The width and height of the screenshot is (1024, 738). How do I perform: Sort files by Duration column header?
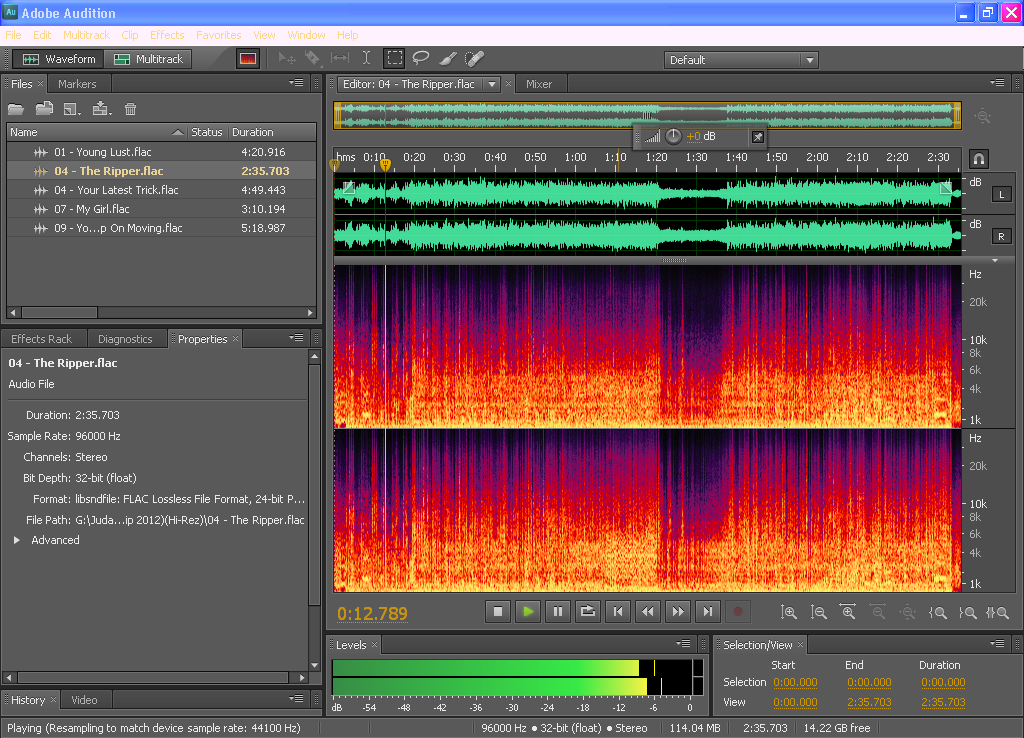pyautogui.click(x=272, y=132)
